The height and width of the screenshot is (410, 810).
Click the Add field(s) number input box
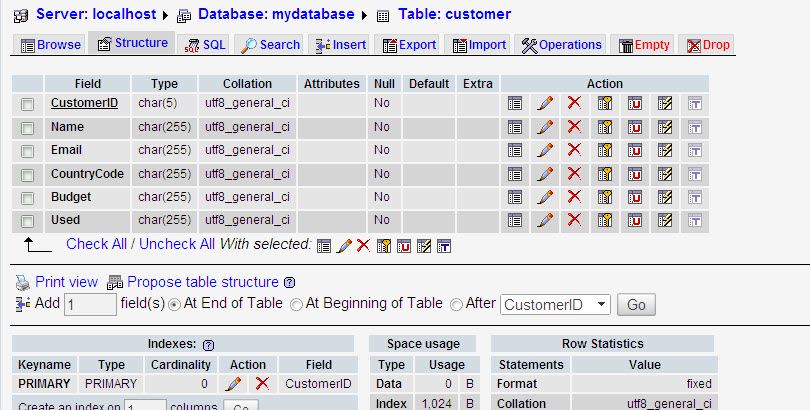[x=90, y=305]
